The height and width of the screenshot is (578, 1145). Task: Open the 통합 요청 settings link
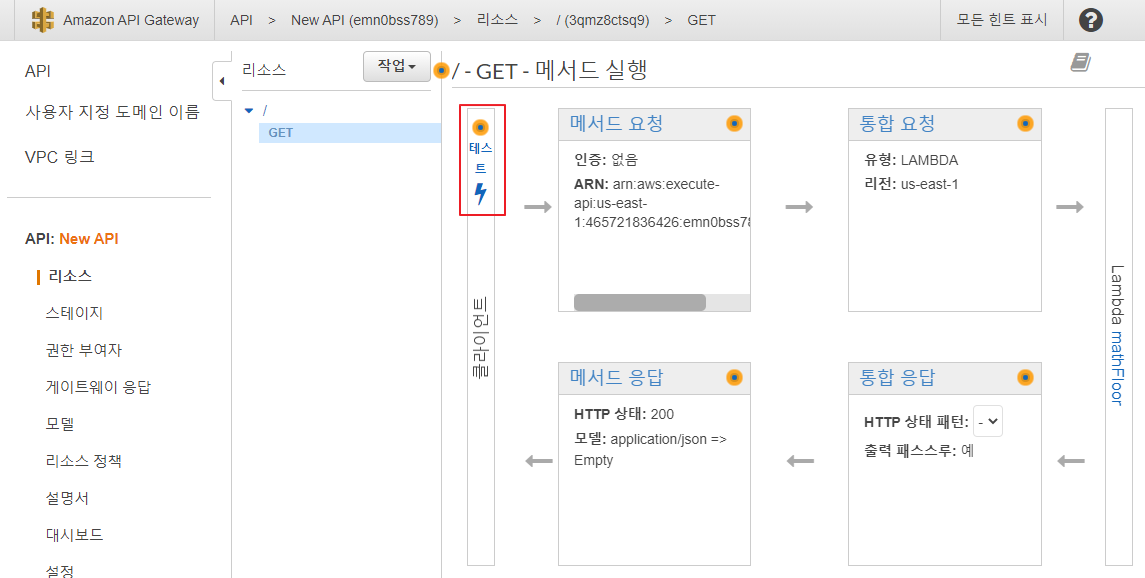click(x=897, y=123)
